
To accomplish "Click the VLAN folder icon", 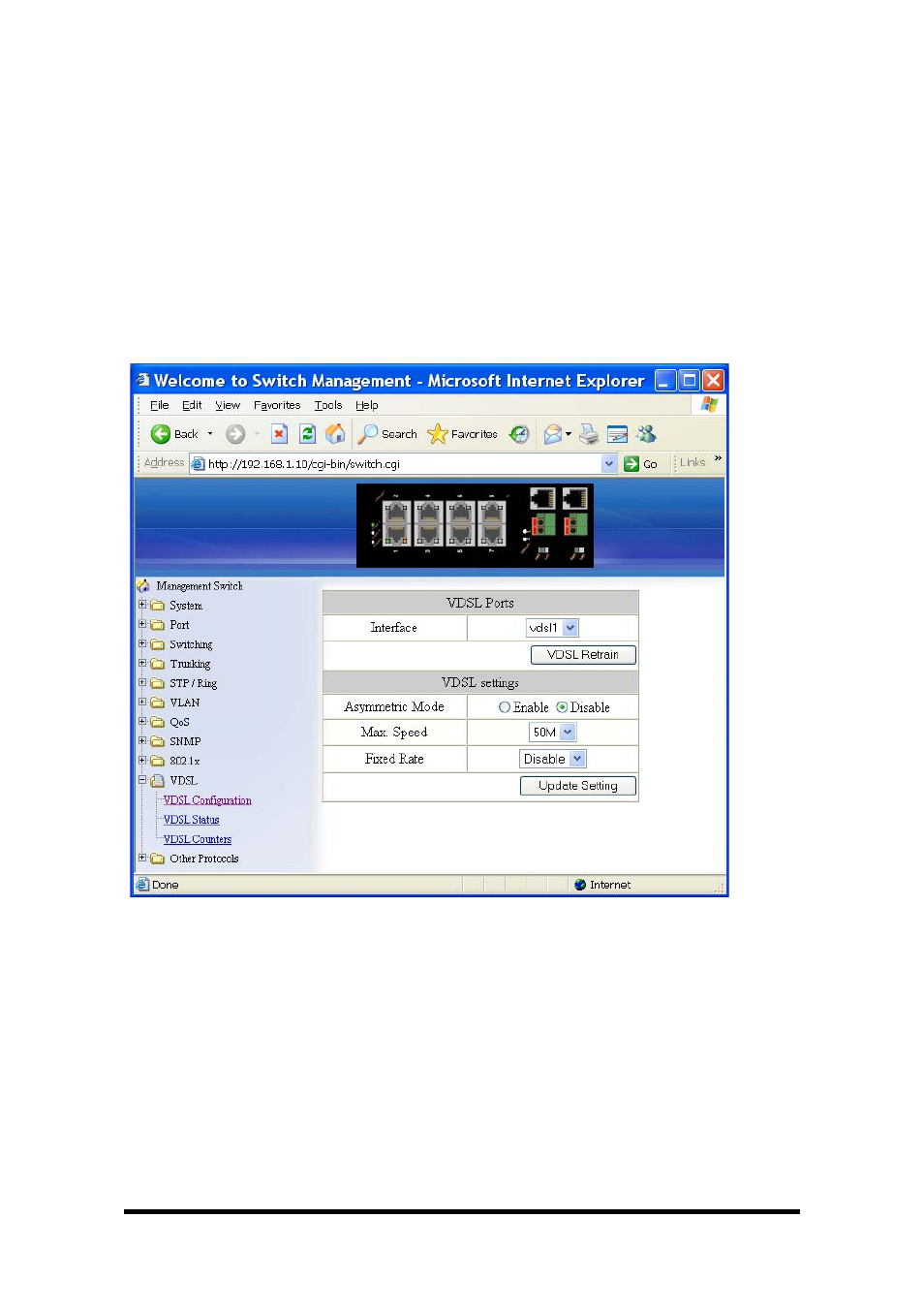I will click(x=157, y=703).
